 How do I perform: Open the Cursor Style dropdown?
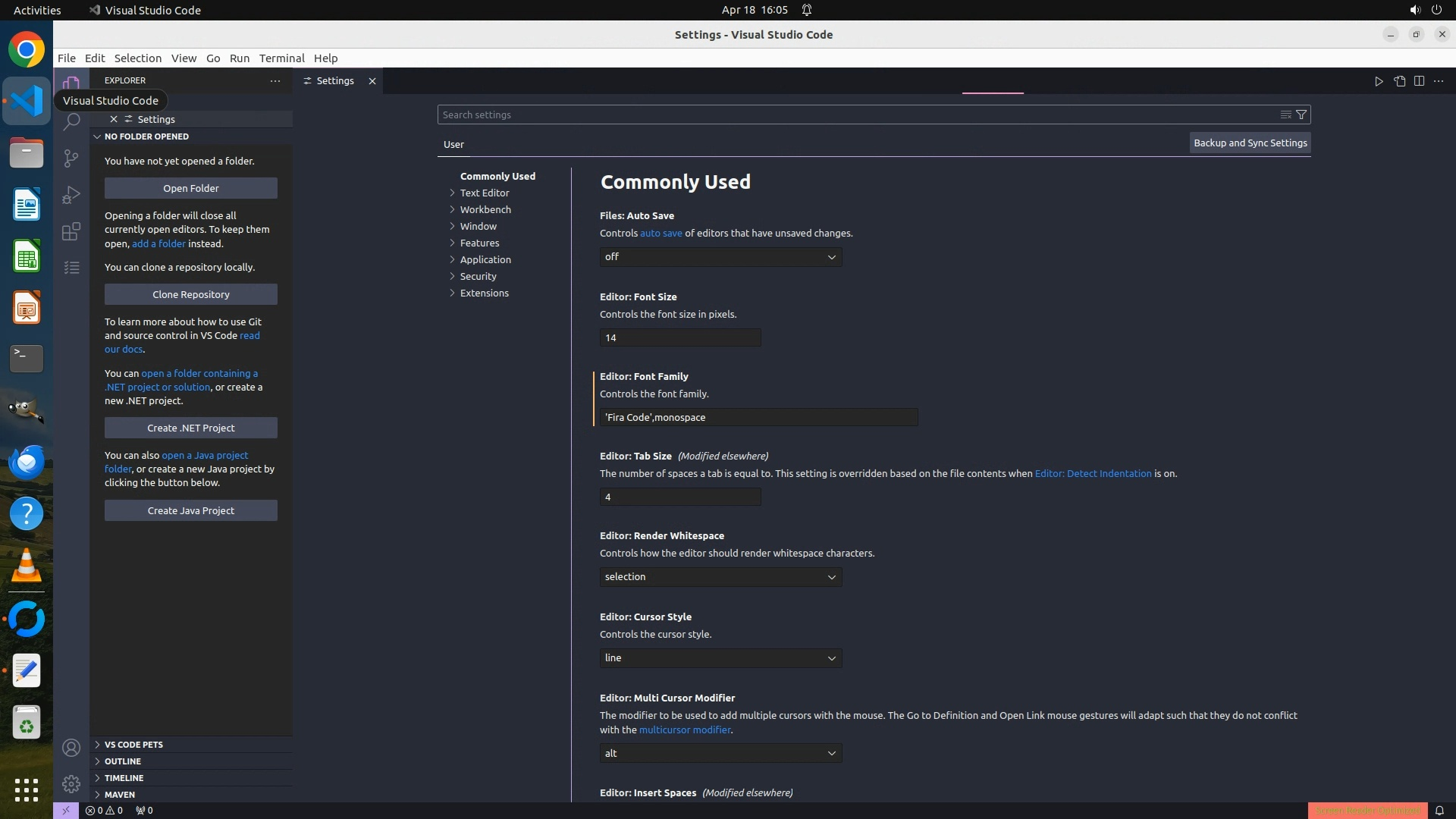click(720, 658)
